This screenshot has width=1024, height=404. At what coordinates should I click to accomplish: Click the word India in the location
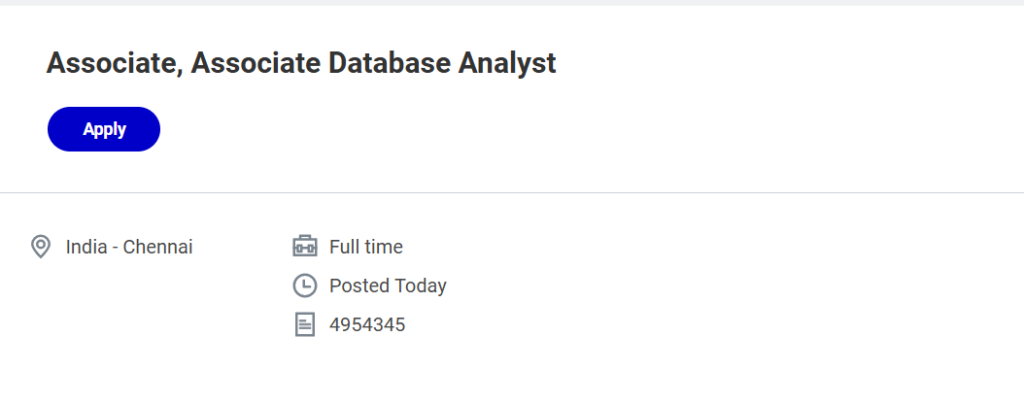click(x=86, y=246)
